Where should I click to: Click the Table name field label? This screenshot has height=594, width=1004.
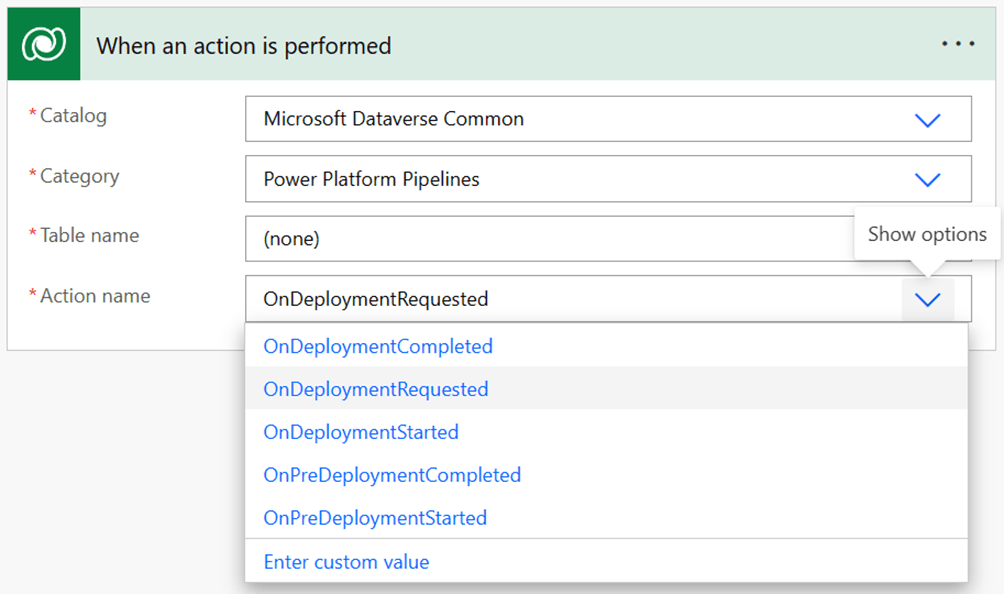(x=89, y=236)
